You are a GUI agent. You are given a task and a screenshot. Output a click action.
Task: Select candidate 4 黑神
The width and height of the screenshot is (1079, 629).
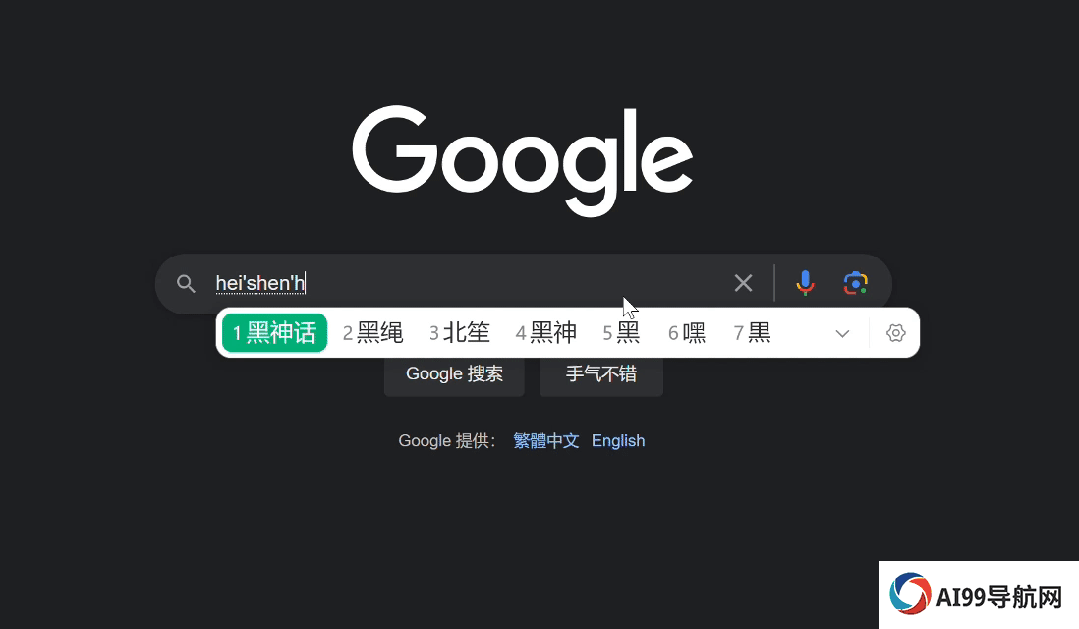(546, 333)
